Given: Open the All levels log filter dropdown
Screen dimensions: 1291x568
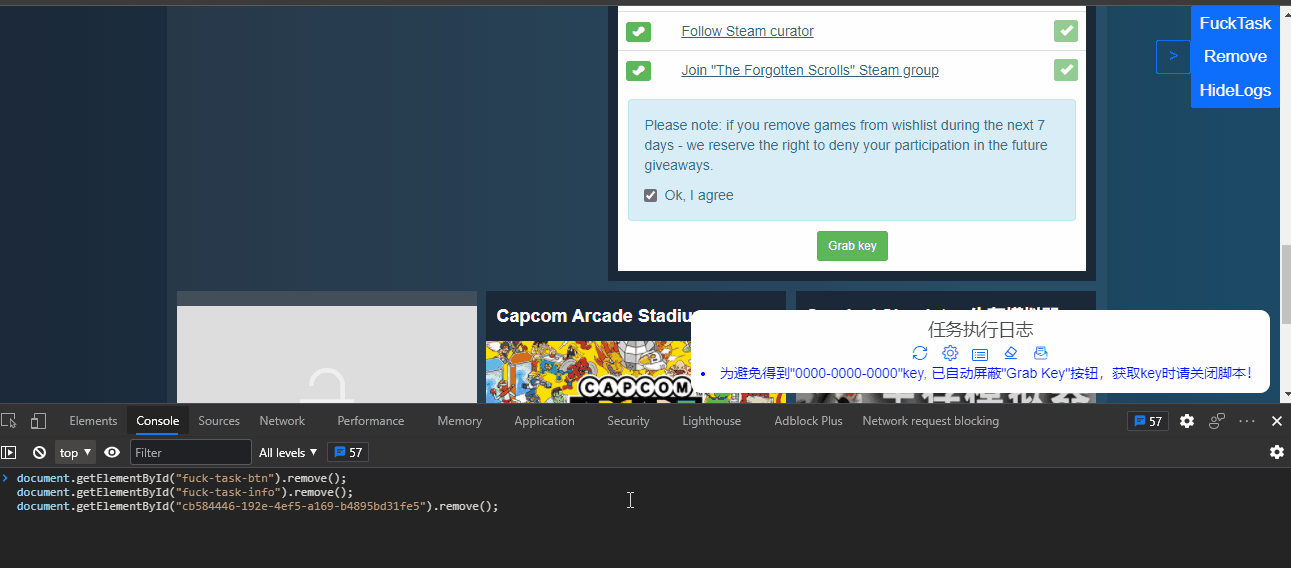Looking at the screenshot, I should tap(288, 452).
